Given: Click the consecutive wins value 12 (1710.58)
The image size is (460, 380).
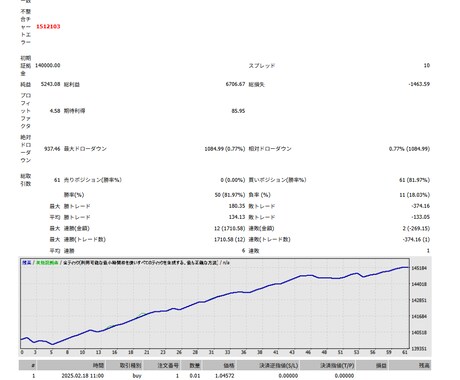Looking at the screenshot, I should pos(230,228).
